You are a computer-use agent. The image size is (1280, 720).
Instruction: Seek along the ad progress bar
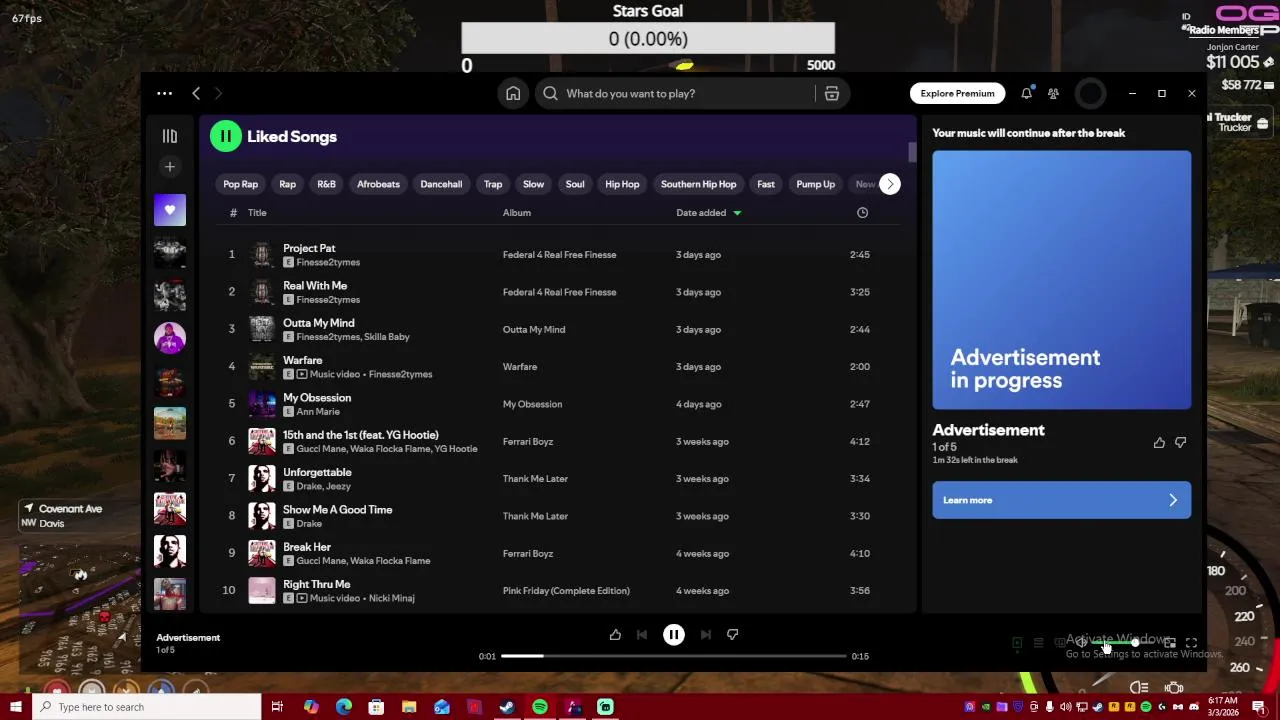[x=674, y=656]
